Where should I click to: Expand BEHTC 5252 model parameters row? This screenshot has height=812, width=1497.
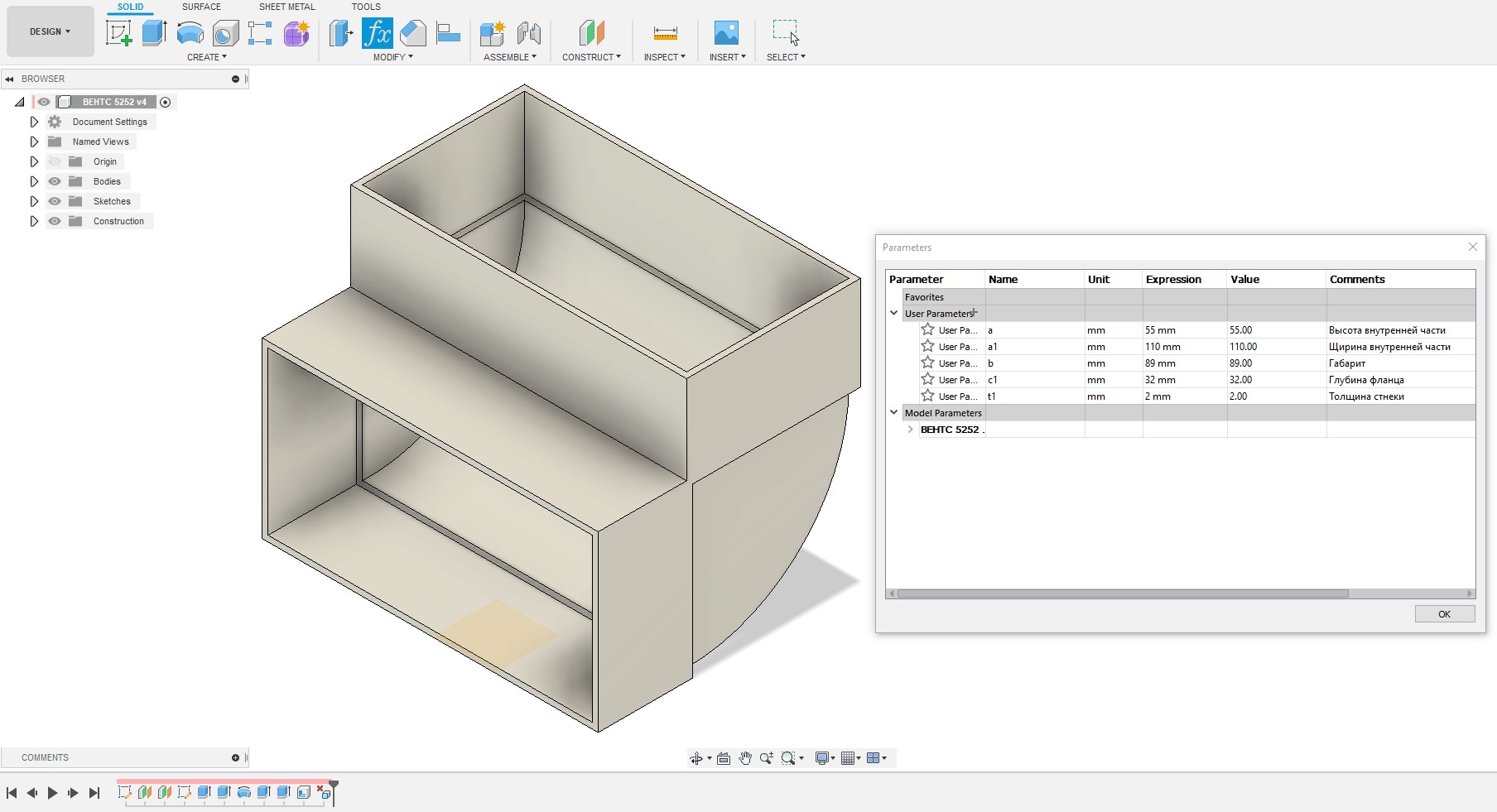[x=910, y=429]
